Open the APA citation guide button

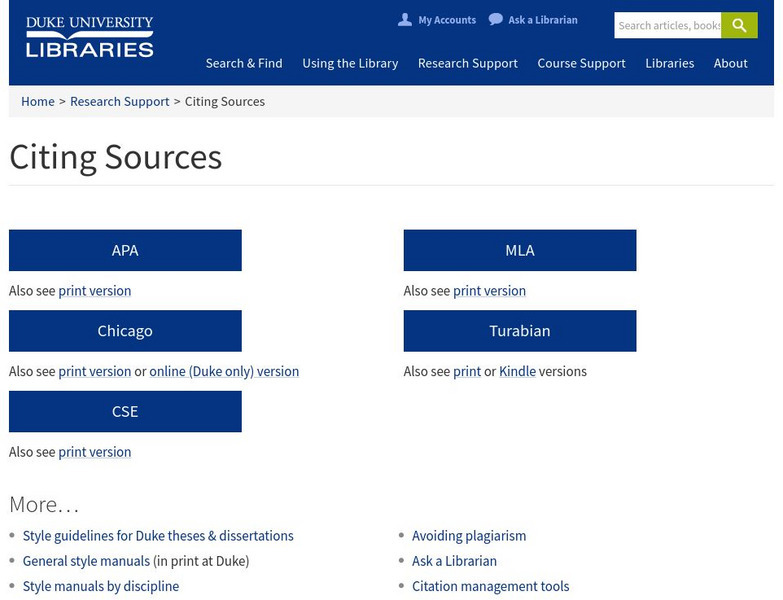tap(125, 250)
